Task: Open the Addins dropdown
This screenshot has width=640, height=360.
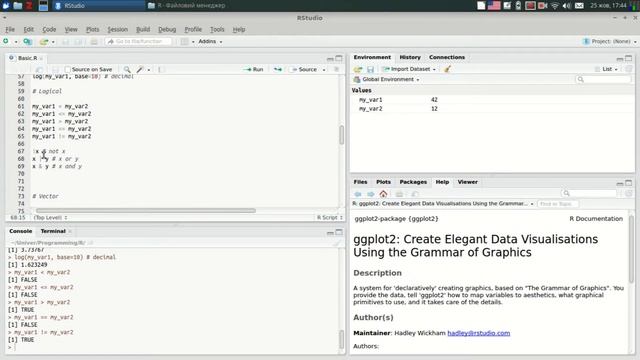Action: [210, 42]
